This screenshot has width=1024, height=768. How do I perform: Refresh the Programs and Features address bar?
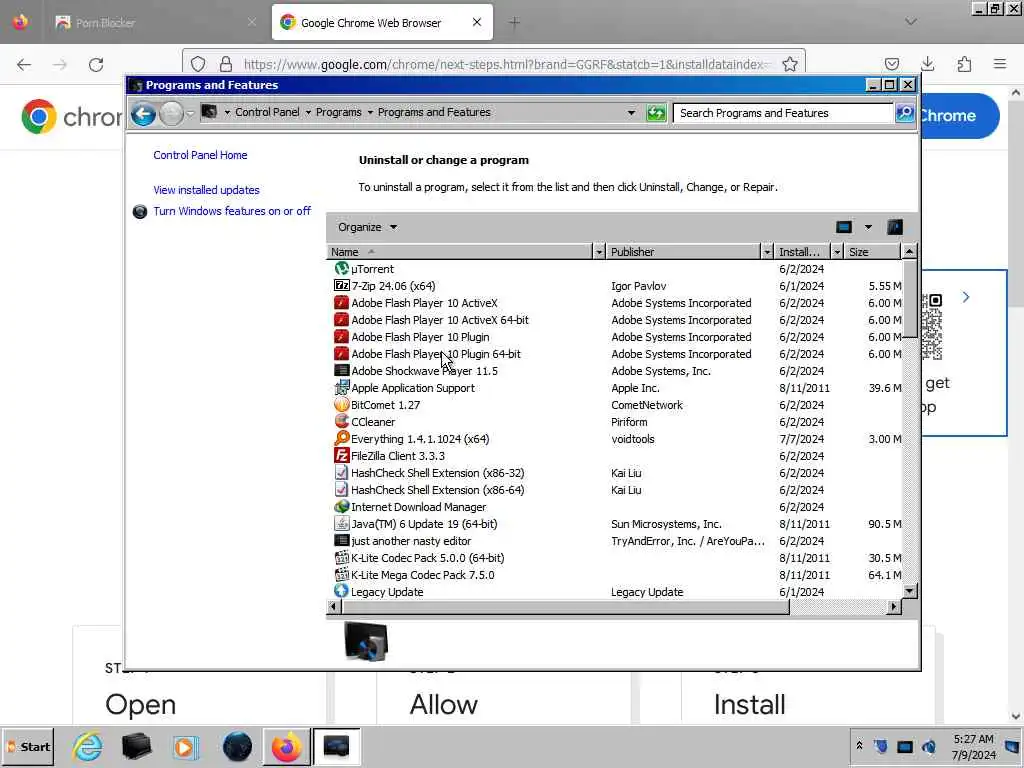656,113
